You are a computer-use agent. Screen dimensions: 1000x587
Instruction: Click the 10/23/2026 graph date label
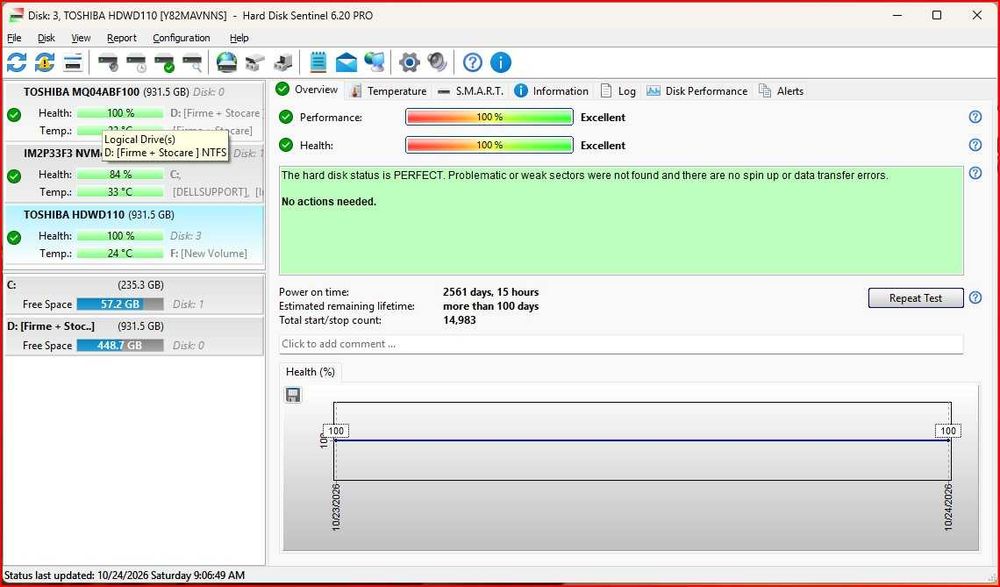coord(336,507)
